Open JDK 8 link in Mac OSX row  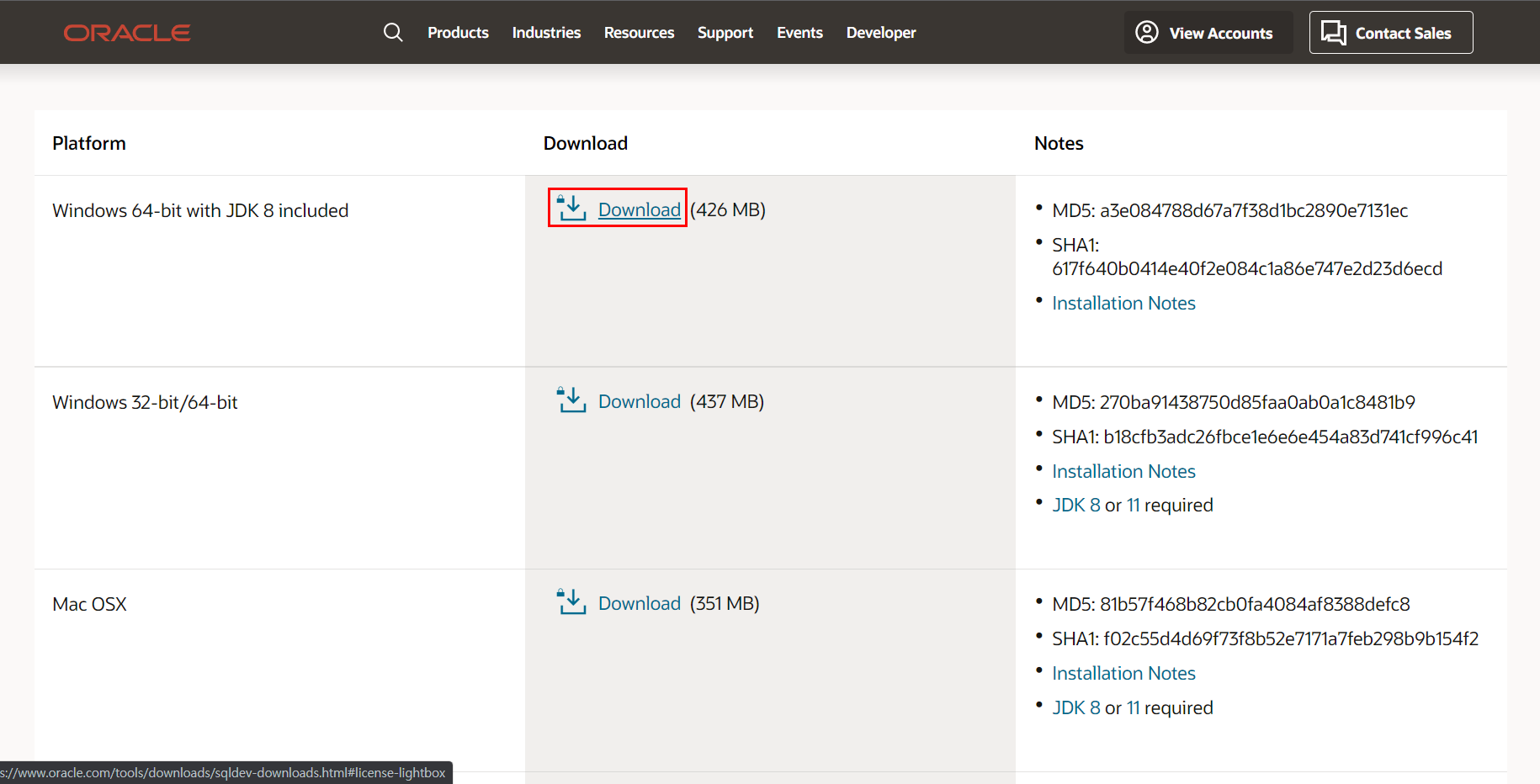pos(1076,707)
